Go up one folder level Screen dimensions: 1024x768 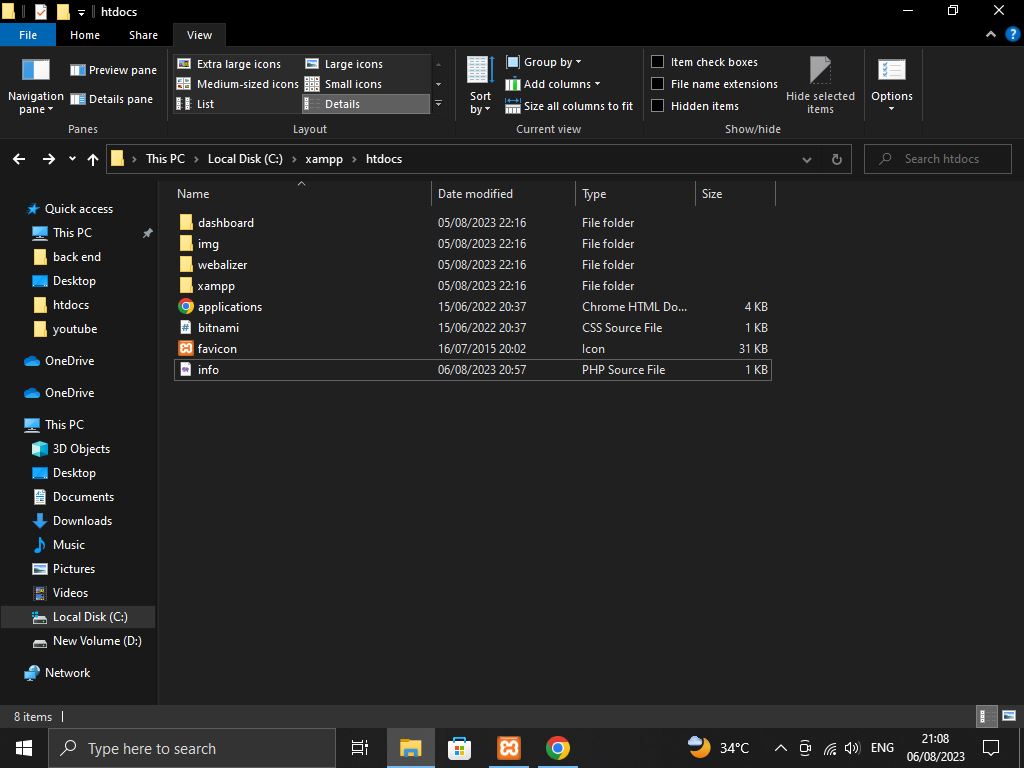tap(93, 159)
